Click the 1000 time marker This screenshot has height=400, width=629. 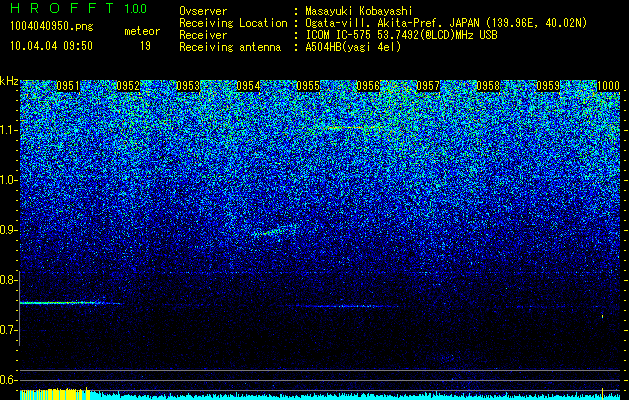coord(608,86)
